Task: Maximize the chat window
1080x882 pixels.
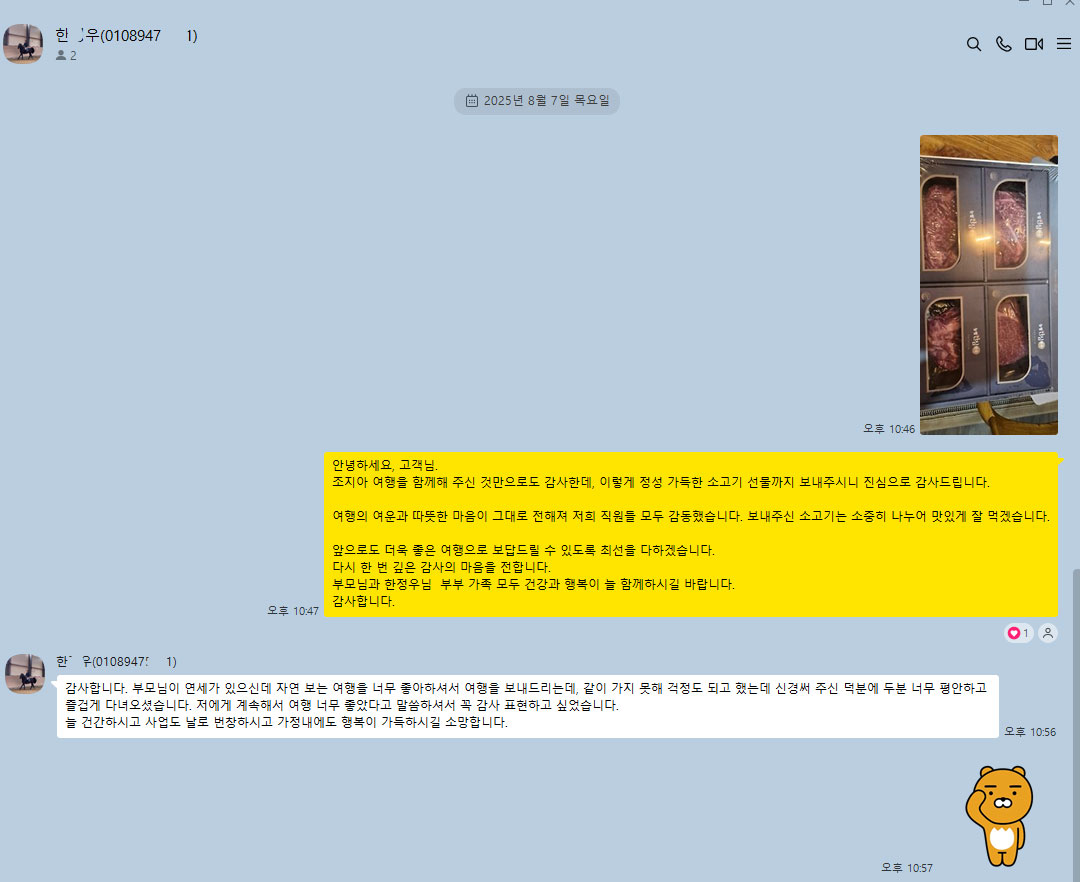Action: click(1047, 3)
